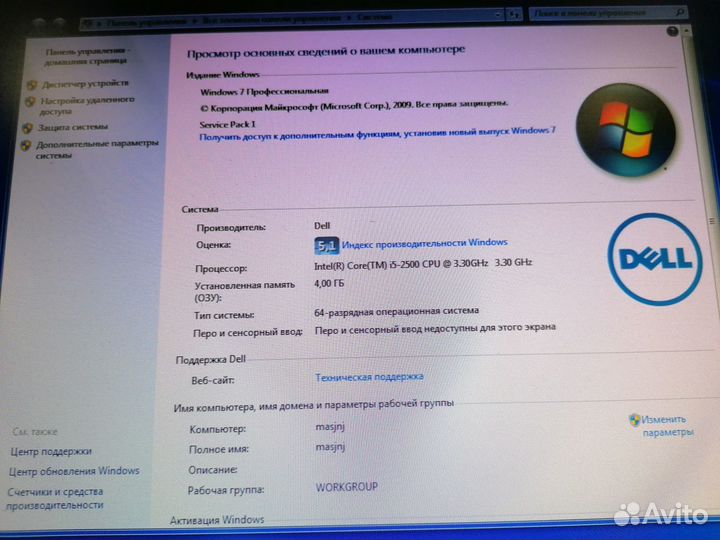The image size is (720, 540).
Task: Click the upgrade link to get a new Windows 7 edition
Action: [377, 134]
